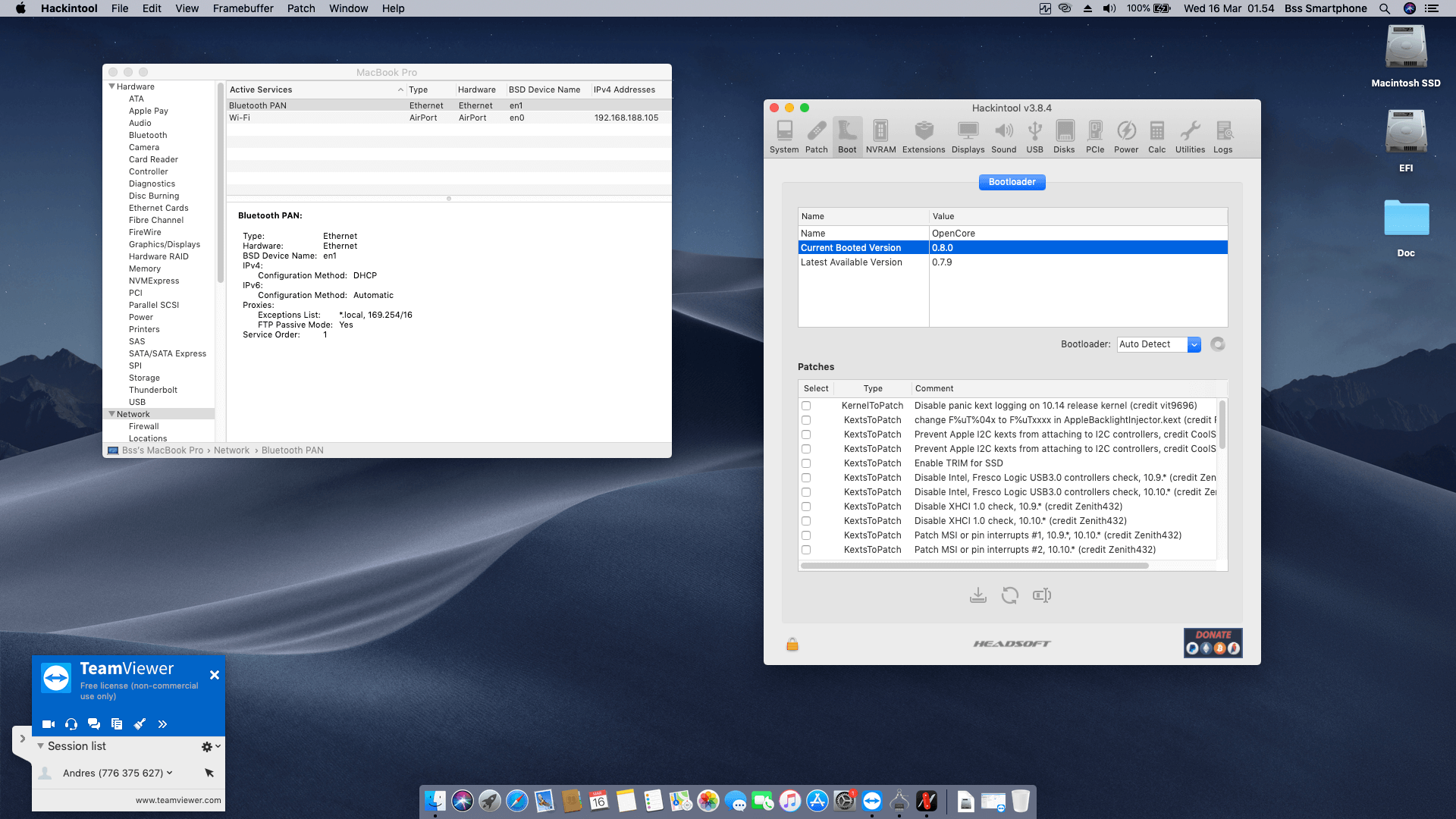Open the Macintosh SSD desktop drive

click(1406, 57)
